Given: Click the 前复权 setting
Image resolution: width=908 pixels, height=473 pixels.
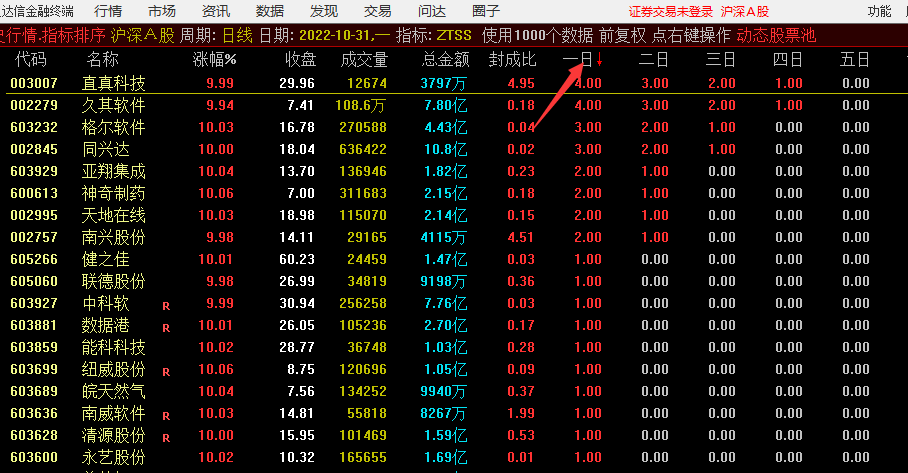Looking at the screenshot, I should point(623,35).
